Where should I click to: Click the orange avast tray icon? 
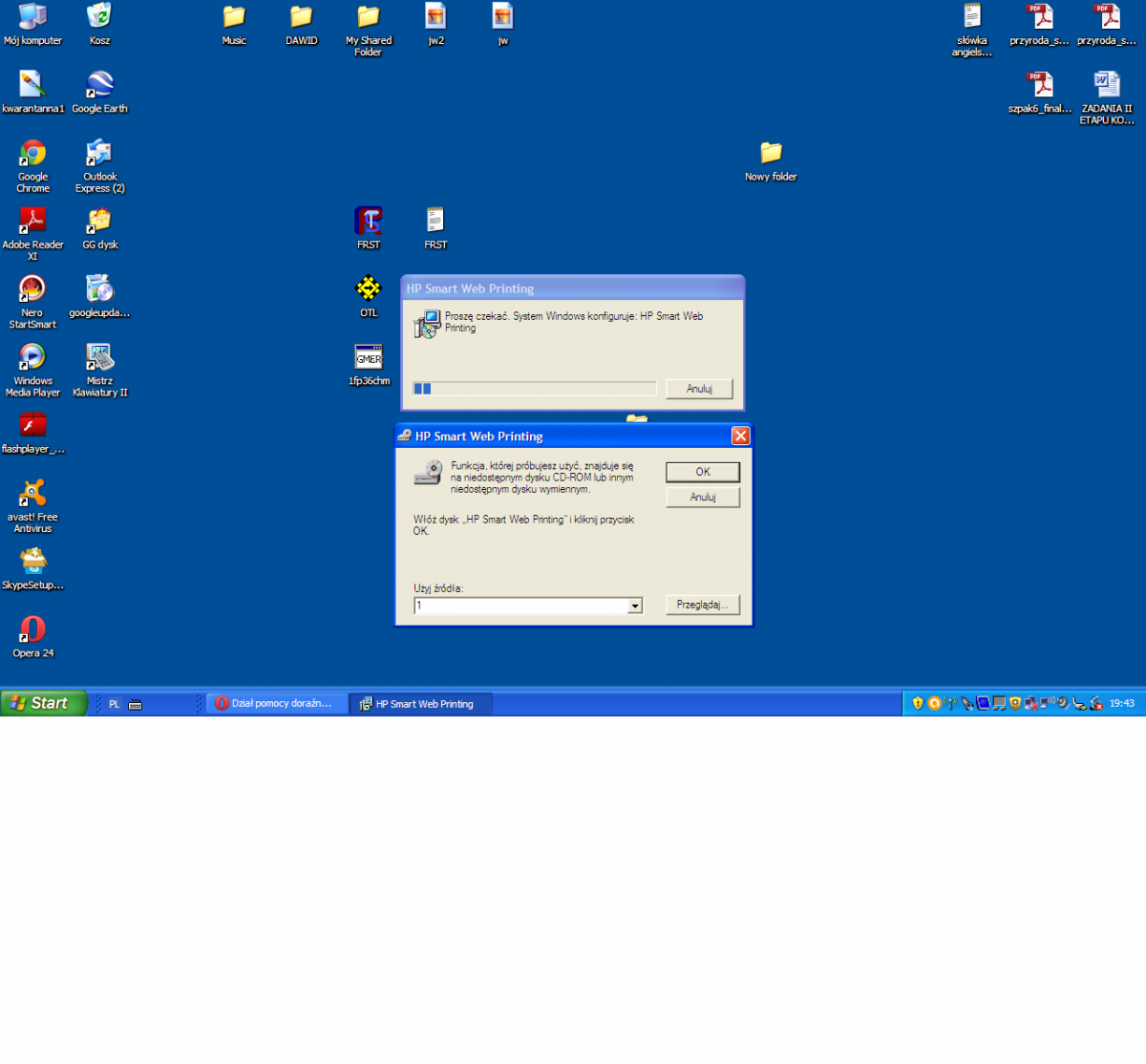coord(935,704)
